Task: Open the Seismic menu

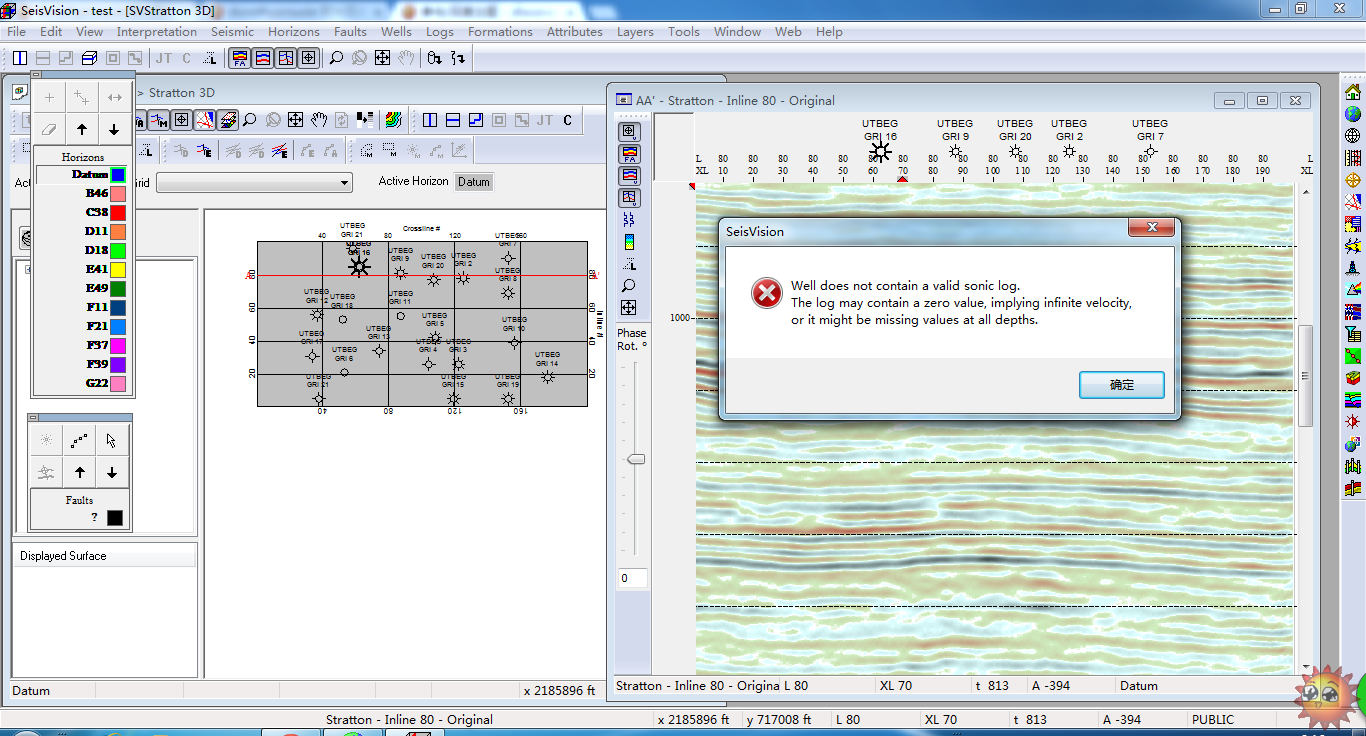Action: pyautogui.click(x=232, y=32)
